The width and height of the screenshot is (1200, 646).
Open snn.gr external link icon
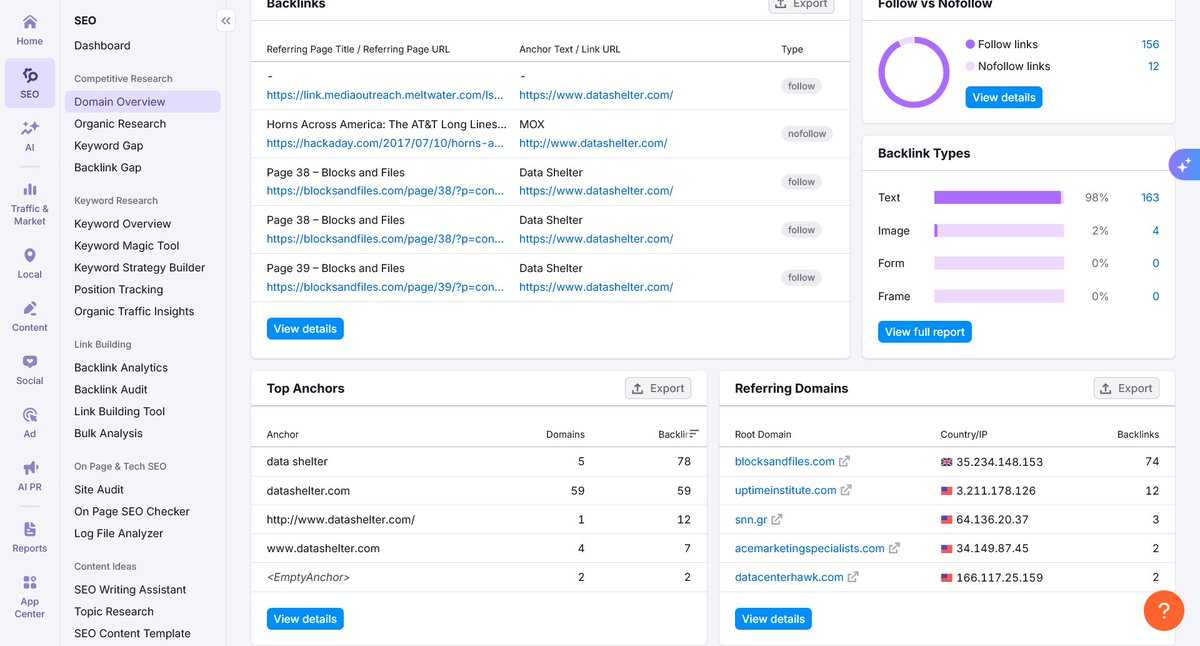777,519
